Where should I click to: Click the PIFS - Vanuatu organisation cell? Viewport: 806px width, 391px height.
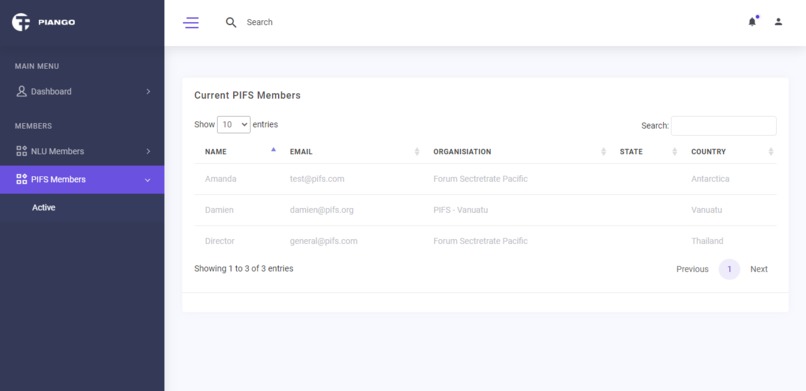(461, 210)
